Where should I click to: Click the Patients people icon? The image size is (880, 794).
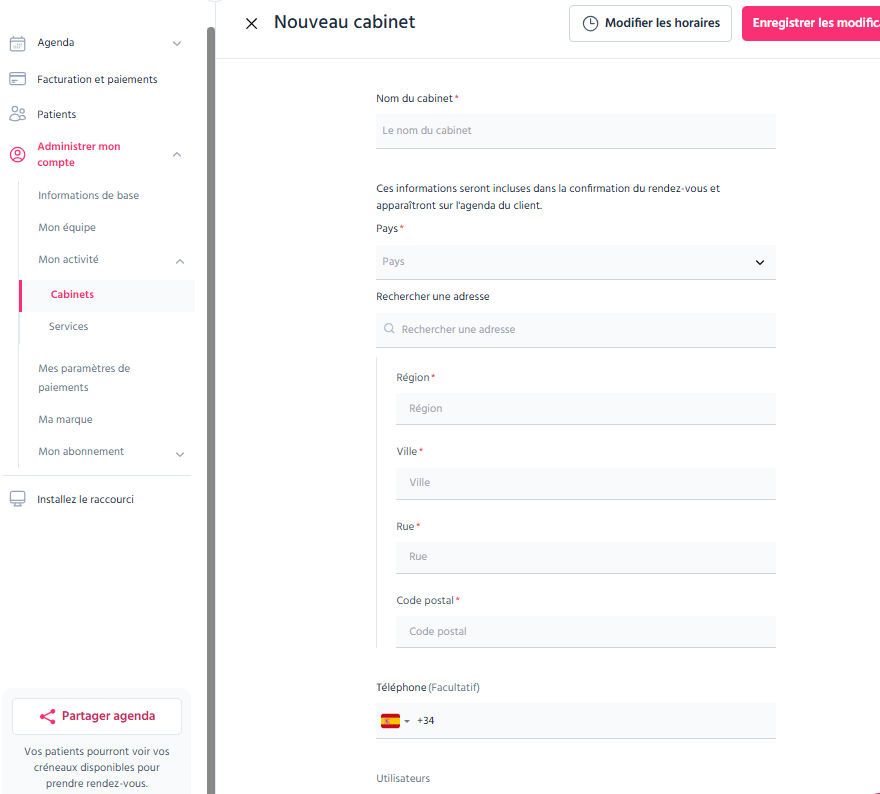point(17,114)
